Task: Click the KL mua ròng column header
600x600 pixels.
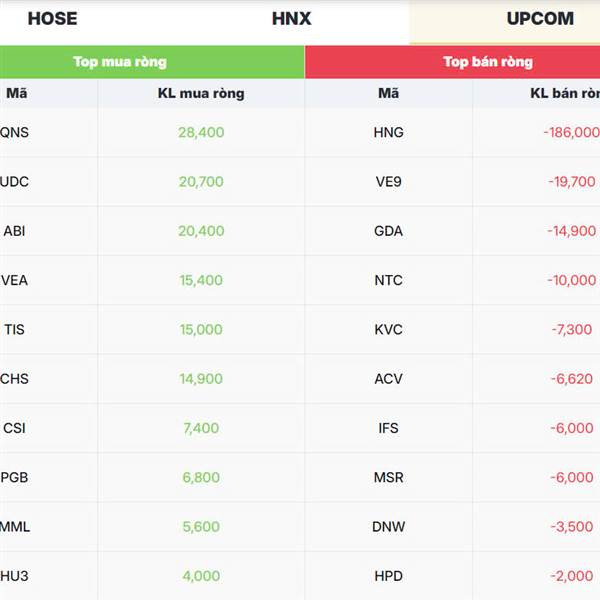Action: pyautogui.click(x=201, y=93)
